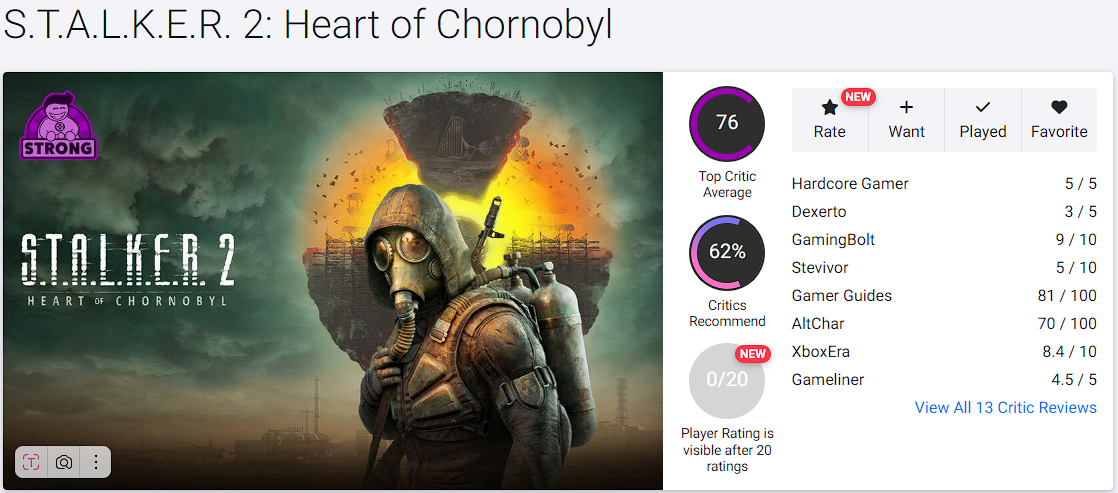The image size is (1118, 493).
Task: Open the three-dot image options menu
Action: click(x=96, y=462)
